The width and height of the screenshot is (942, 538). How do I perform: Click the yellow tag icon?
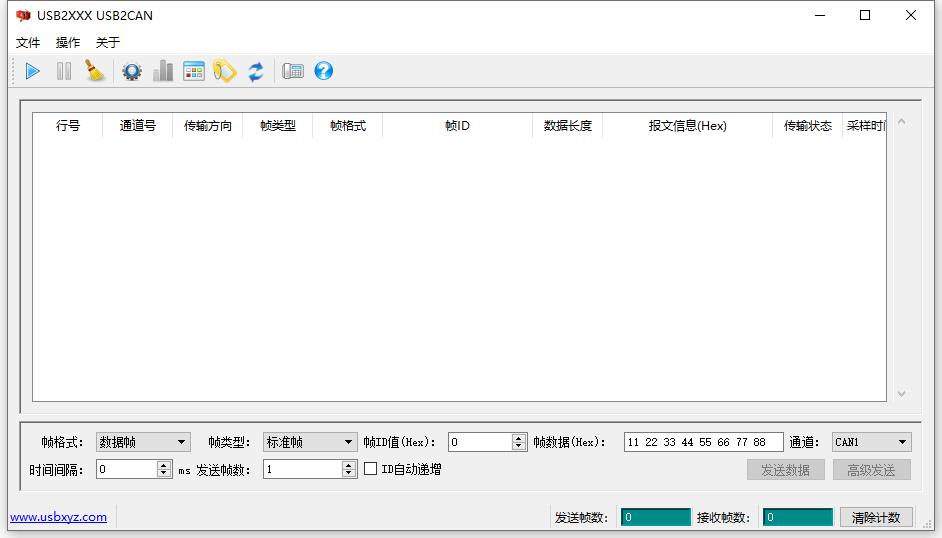click(x=225, y=71)
